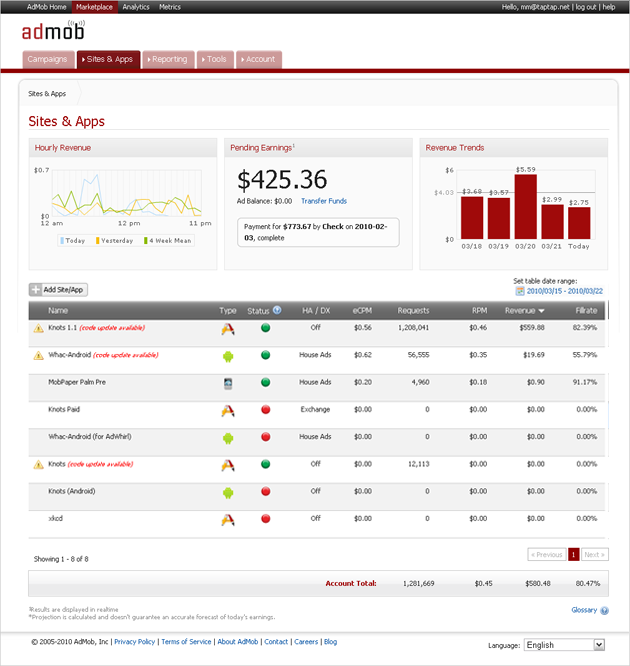Open the date range calendar icon
Screen dimensions: 630x666
click(x=520, y=291)
